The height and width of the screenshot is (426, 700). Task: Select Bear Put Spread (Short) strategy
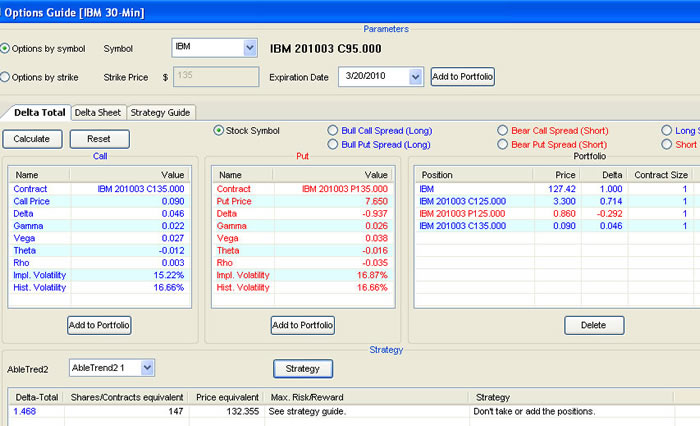(502, 145)
